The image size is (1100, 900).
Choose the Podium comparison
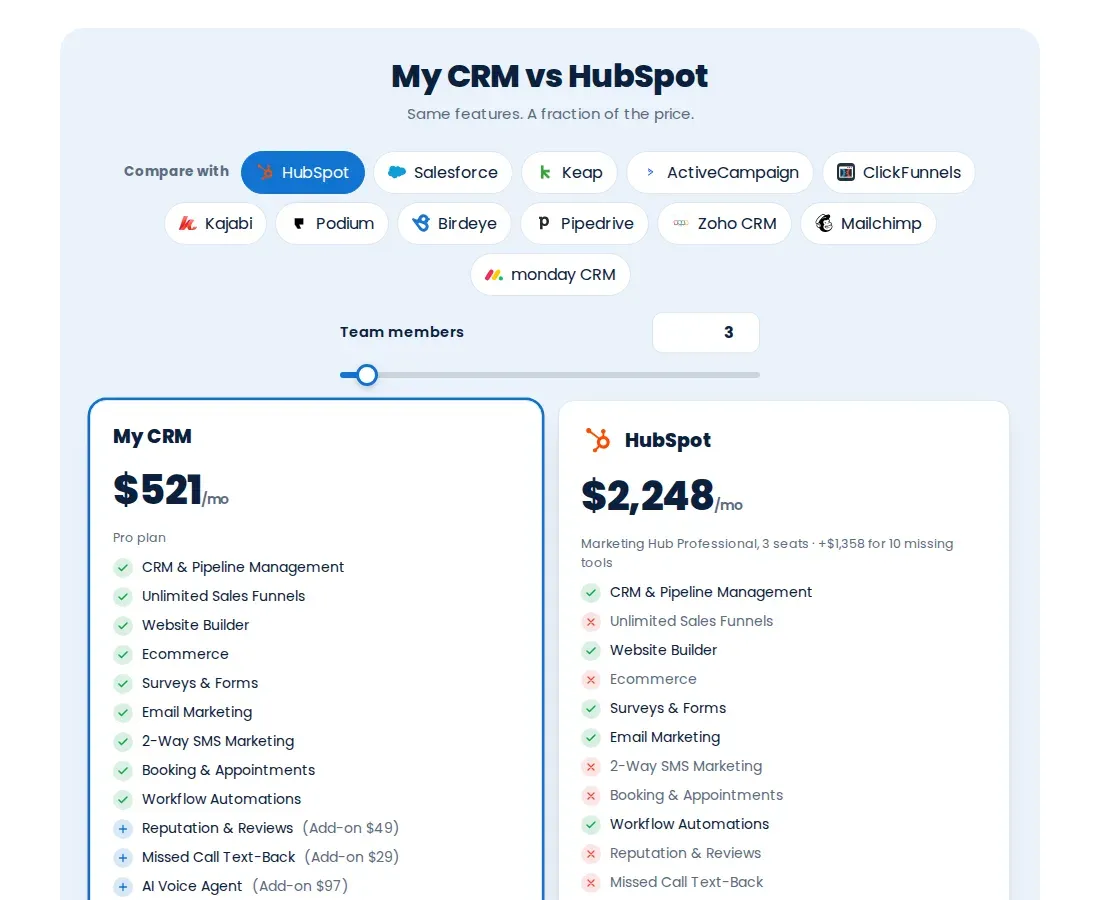(332, 224)
